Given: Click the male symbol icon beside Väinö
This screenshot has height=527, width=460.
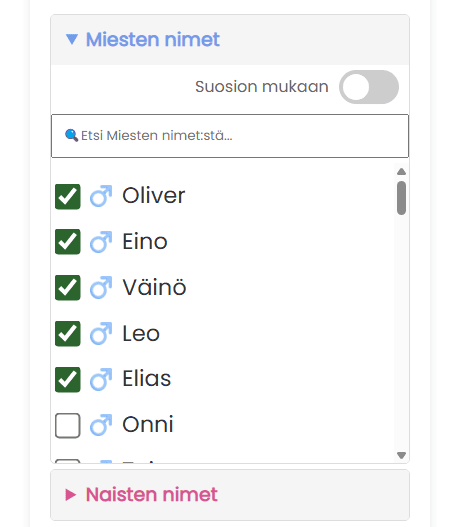Looking at the screenshot, I should 101,288.
